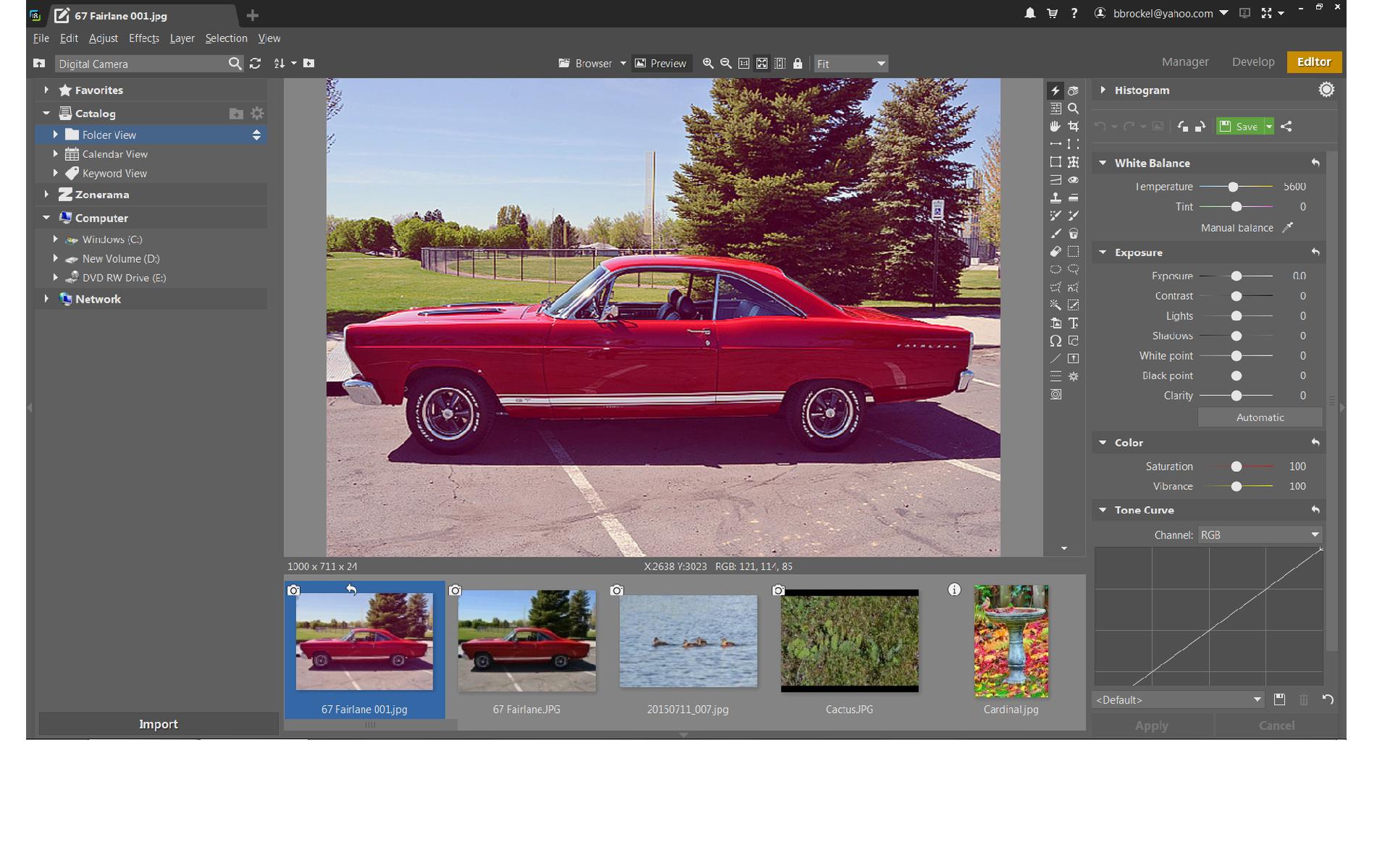
Task: Click the Import button
Action: (158, 724)
